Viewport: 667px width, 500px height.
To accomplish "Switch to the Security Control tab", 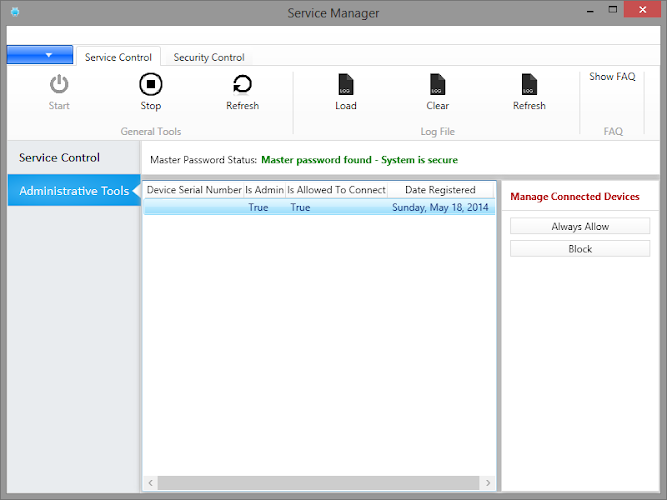I will point(209,57).
